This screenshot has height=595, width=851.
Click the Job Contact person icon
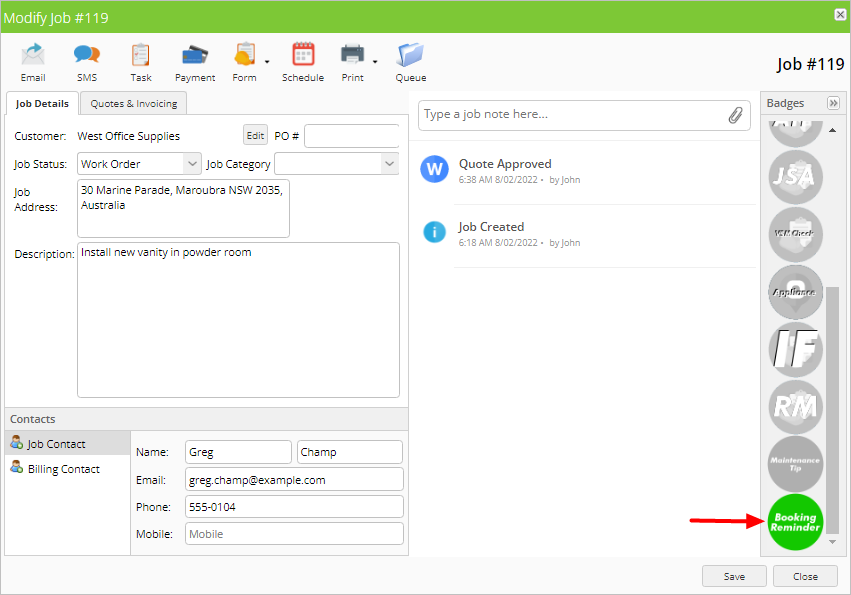[x=17, y=442]
